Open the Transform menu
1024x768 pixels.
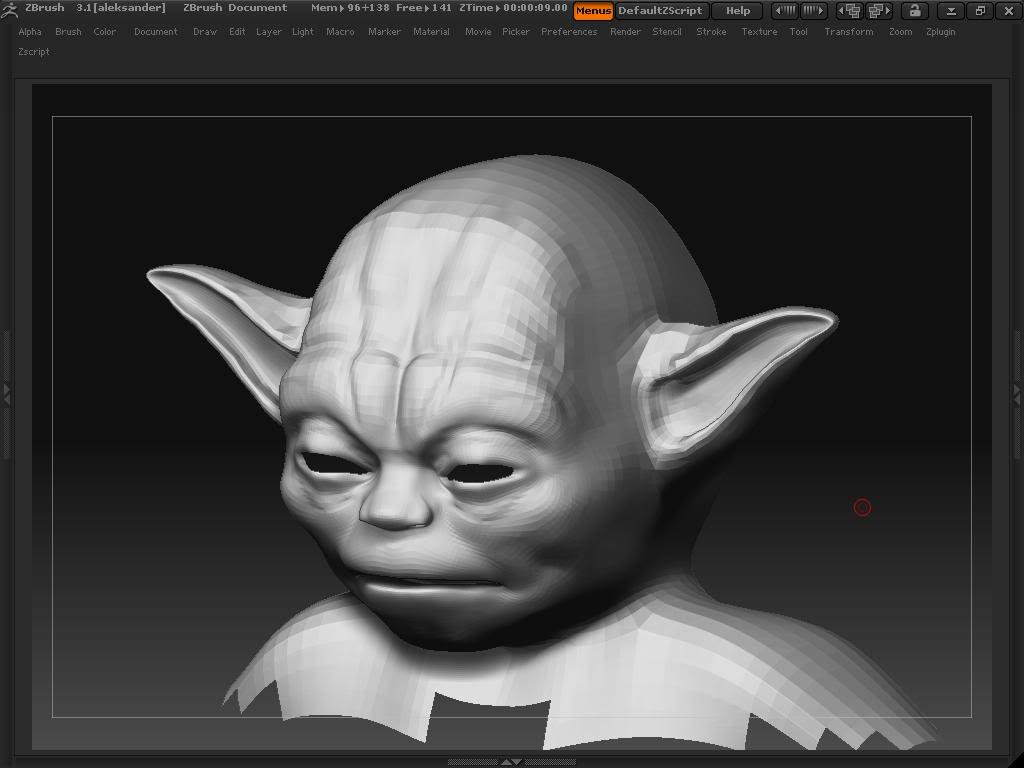coord(849,31)
